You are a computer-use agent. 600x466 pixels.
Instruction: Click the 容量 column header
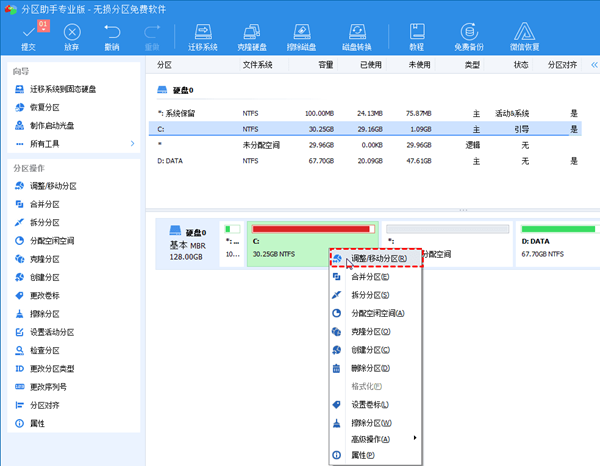pyautogui.click(x=326, y=65)
